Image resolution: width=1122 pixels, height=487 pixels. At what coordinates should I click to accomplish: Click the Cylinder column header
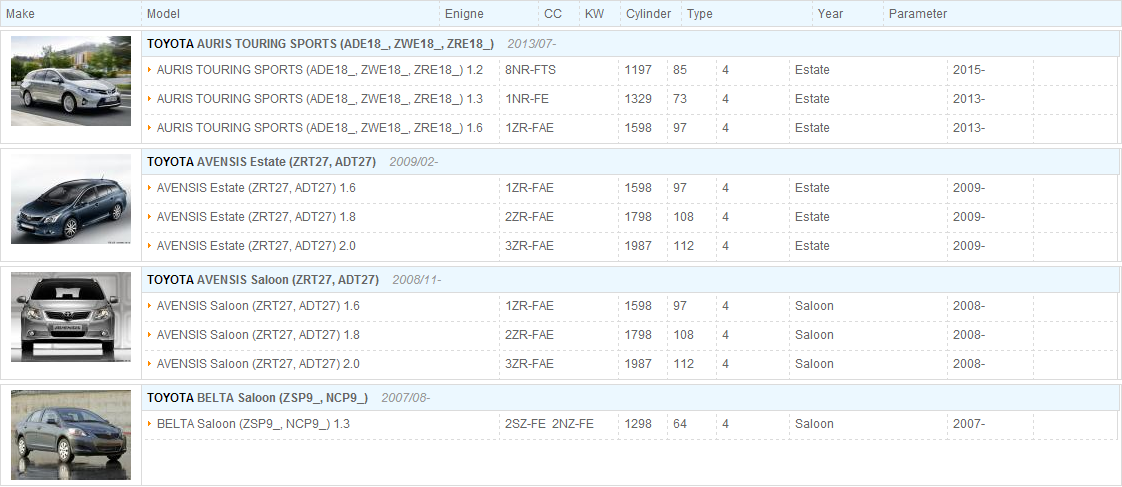point(648,14)
